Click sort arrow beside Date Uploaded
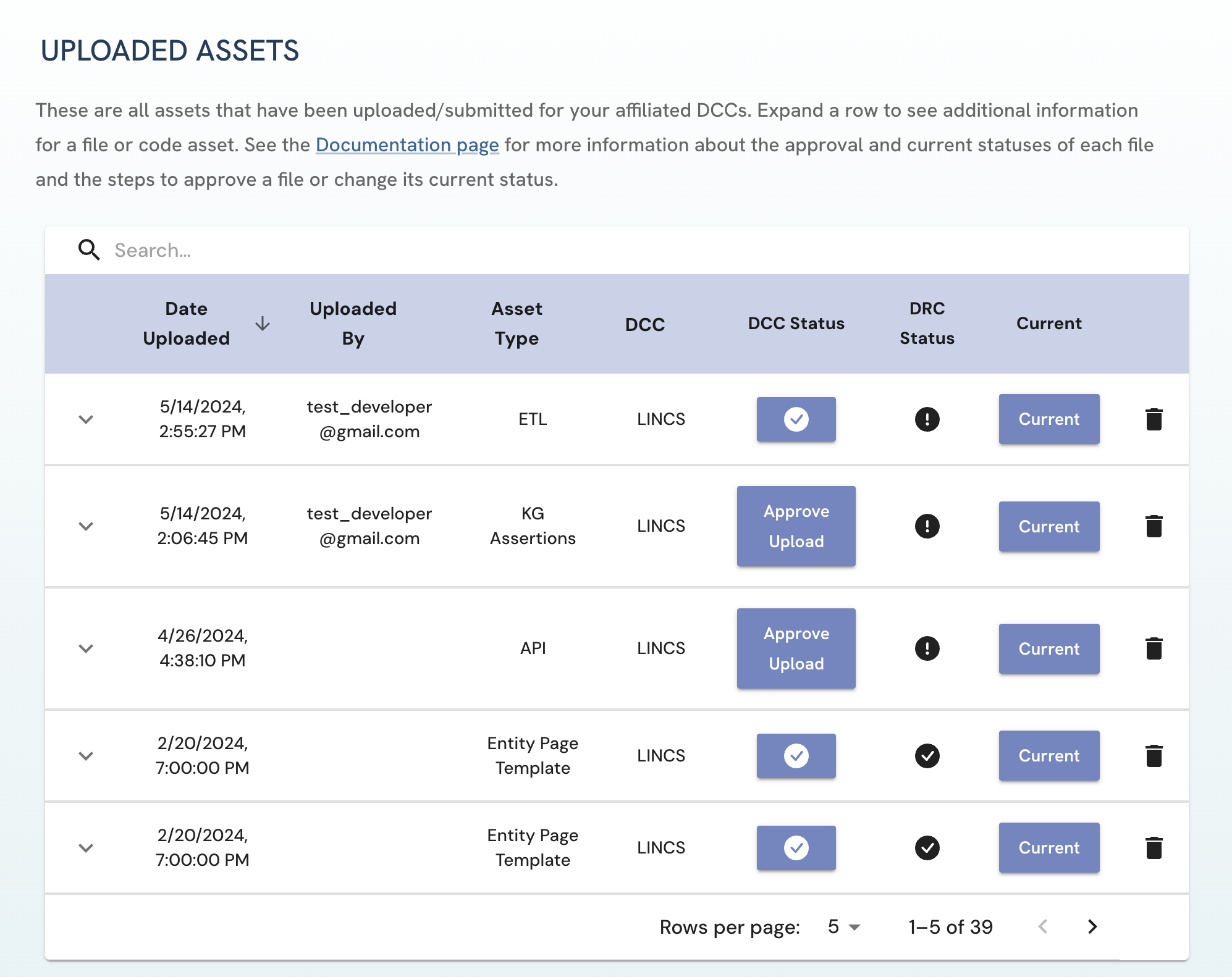Viewport: 1232px width, 977px height. click(x=263, y=324)
